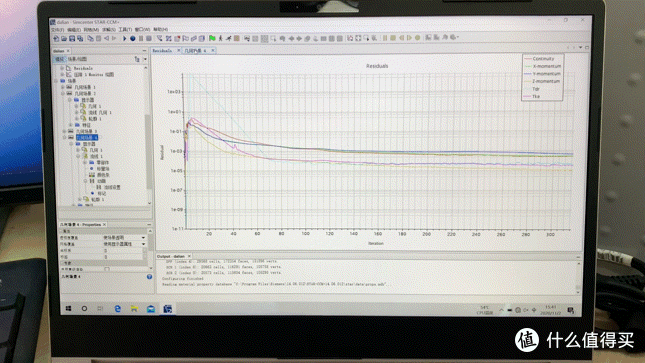Collapse the 几何场景 4 tree node
The width and height of the screenshot is (645, 363).
pyautogui.click(x=65, y=137)
